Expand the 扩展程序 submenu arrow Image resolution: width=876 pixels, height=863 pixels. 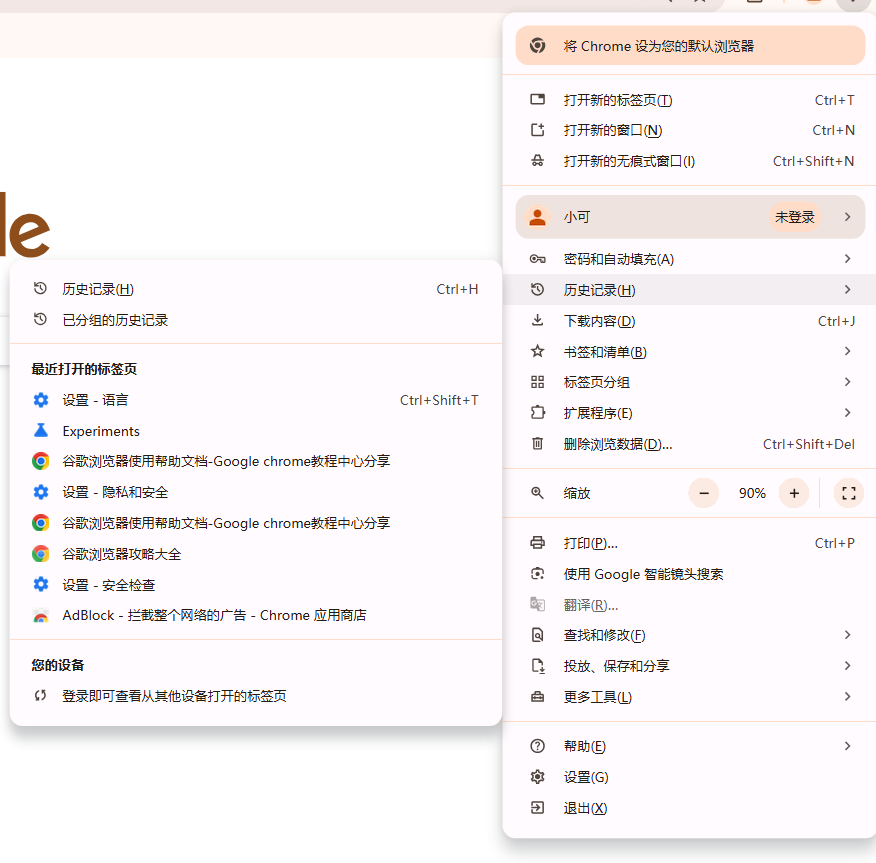point(848,413)
